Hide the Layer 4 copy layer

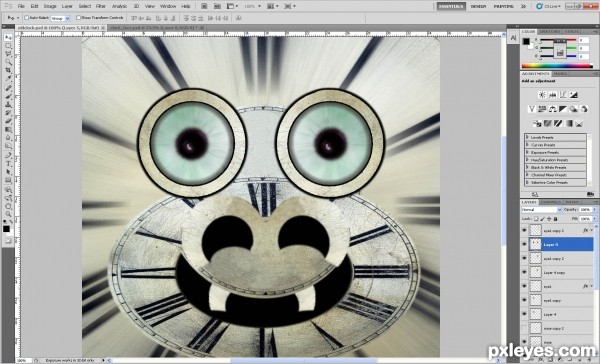524,272
